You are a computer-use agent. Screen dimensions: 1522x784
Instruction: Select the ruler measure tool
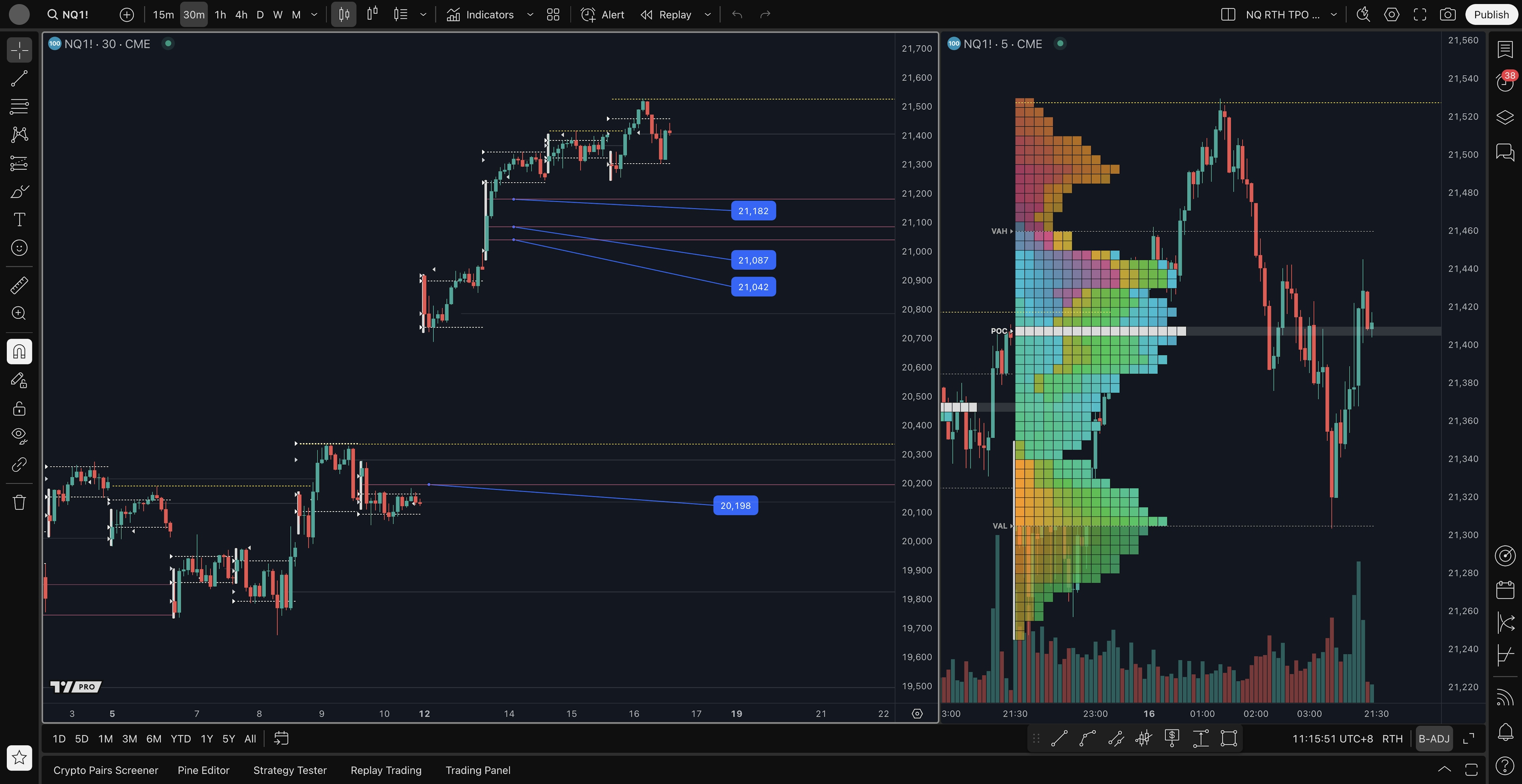tap(19, 285)
